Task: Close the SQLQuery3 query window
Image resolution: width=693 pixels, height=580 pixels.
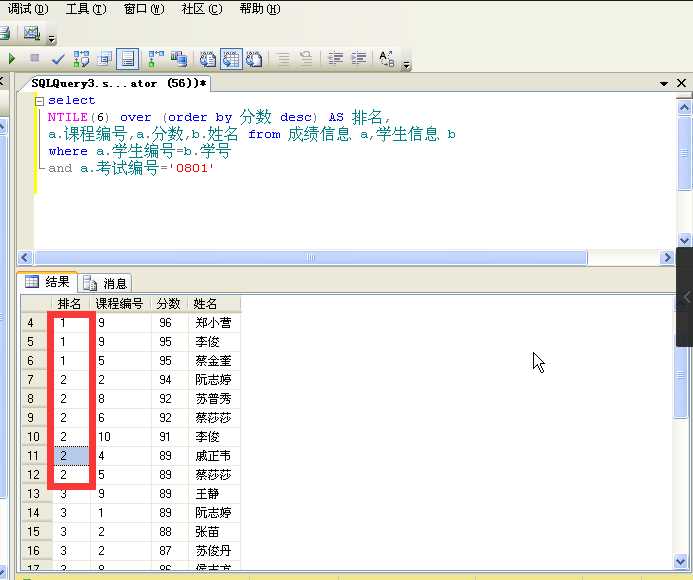Action: (x=682, y=83)
